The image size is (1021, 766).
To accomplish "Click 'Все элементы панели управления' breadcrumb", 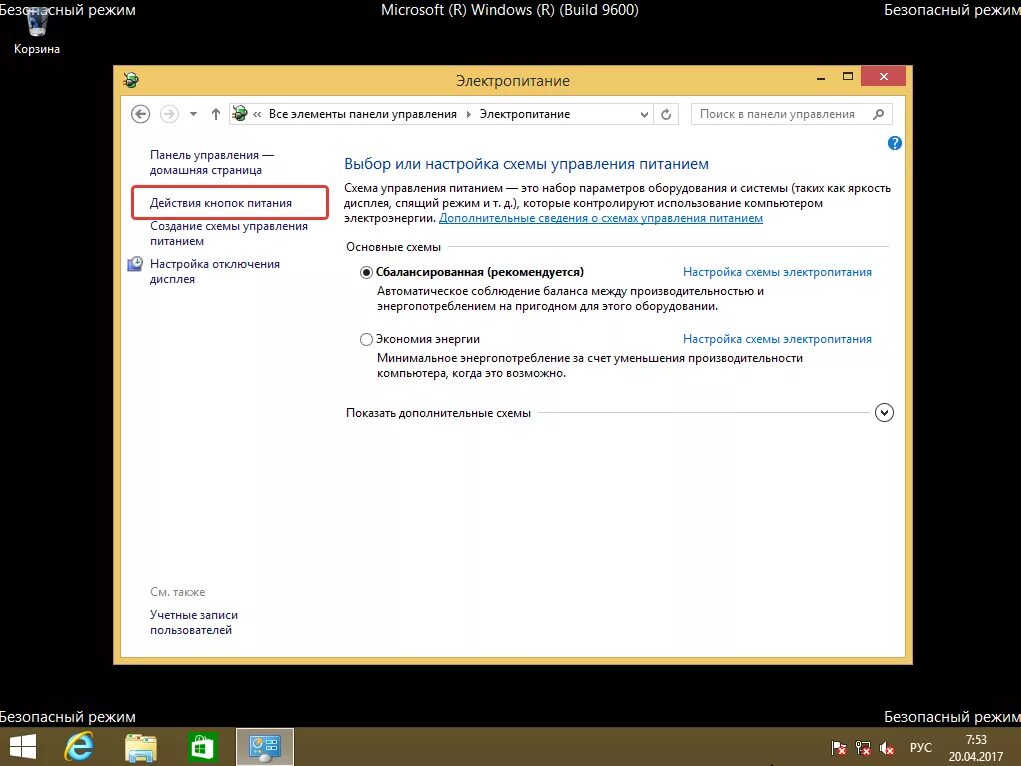I will tap(363, 114).
